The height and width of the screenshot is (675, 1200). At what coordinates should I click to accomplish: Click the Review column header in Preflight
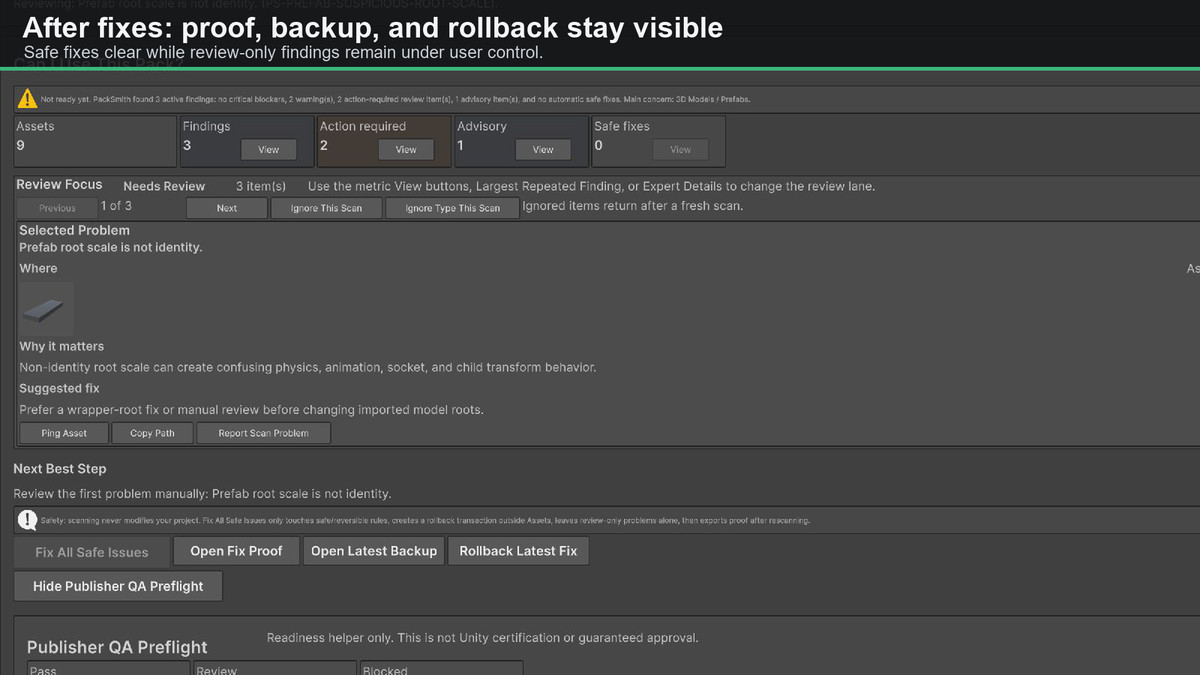275,668
